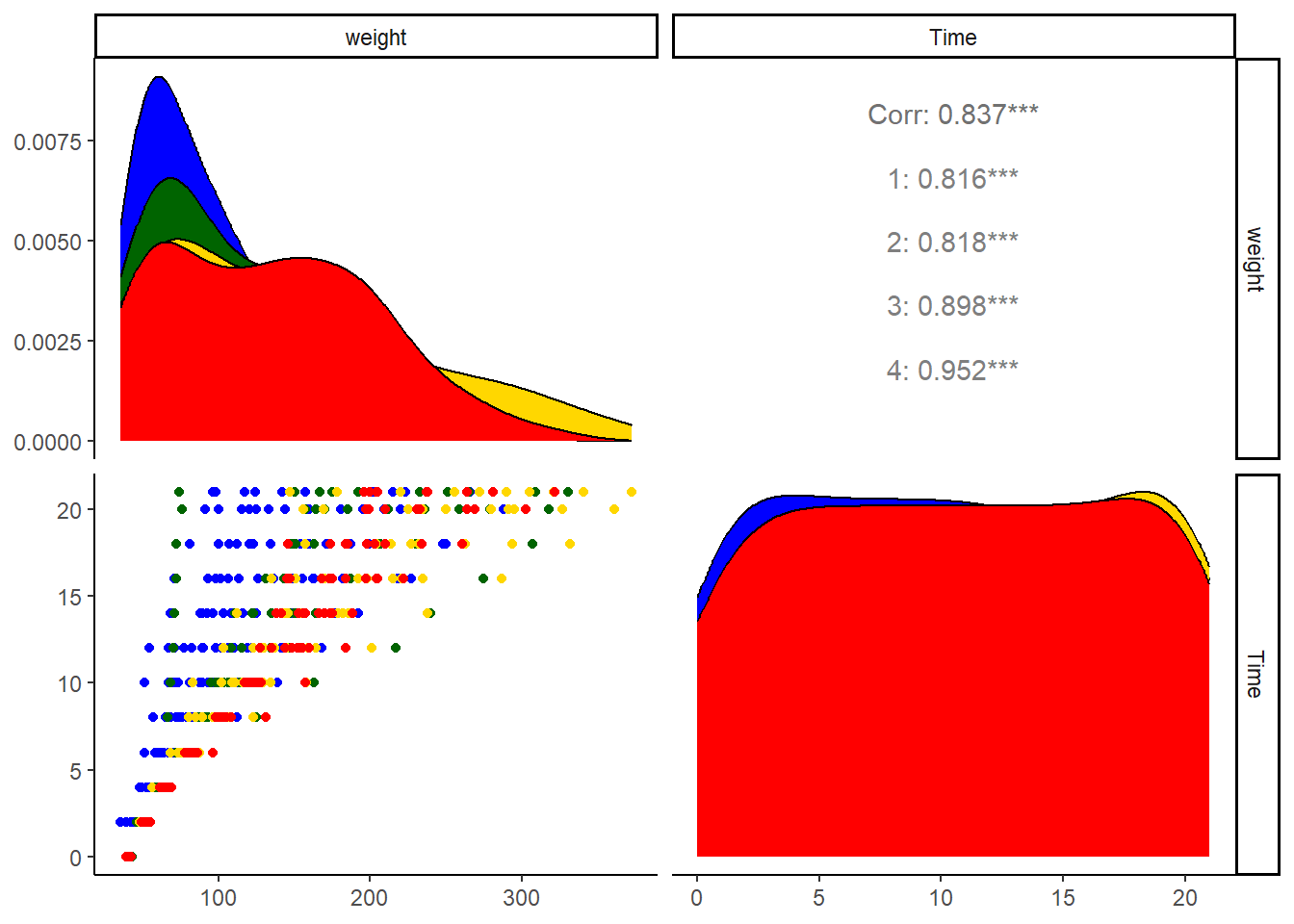Click the 15 tick on scatterplot y-axis
Viewport: 1294px width, 924px height.
[x=68, y=597]
